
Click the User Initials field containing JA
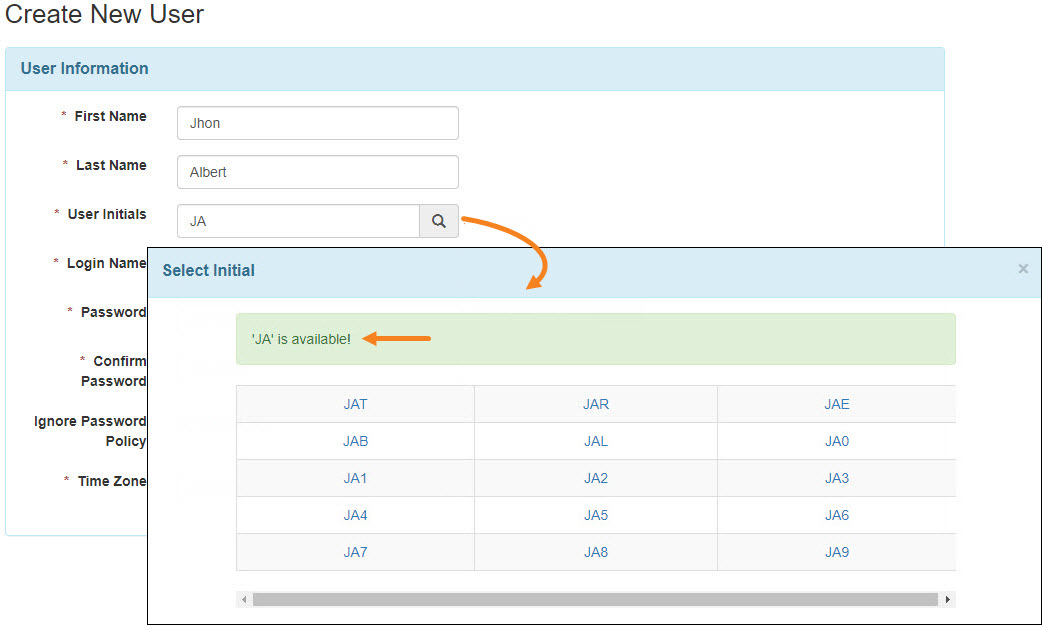point(298,221)
